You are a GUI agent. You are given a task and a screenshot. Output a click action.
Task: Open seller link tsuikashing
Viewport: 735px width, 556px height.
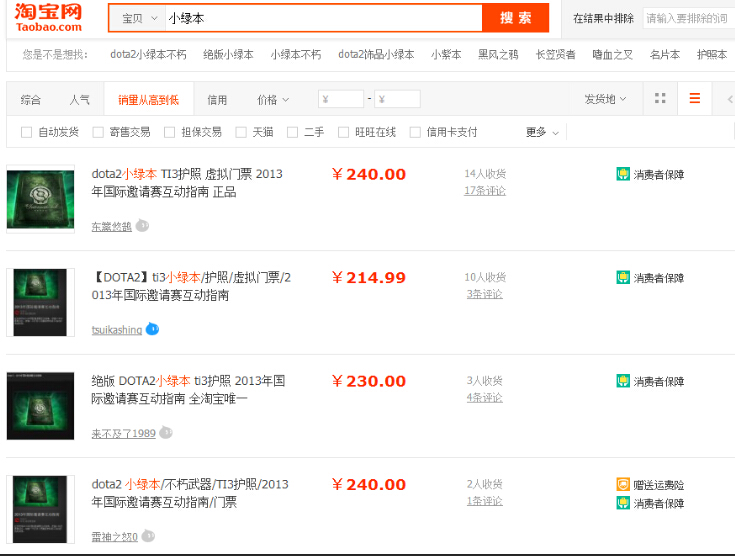point(117,330)
